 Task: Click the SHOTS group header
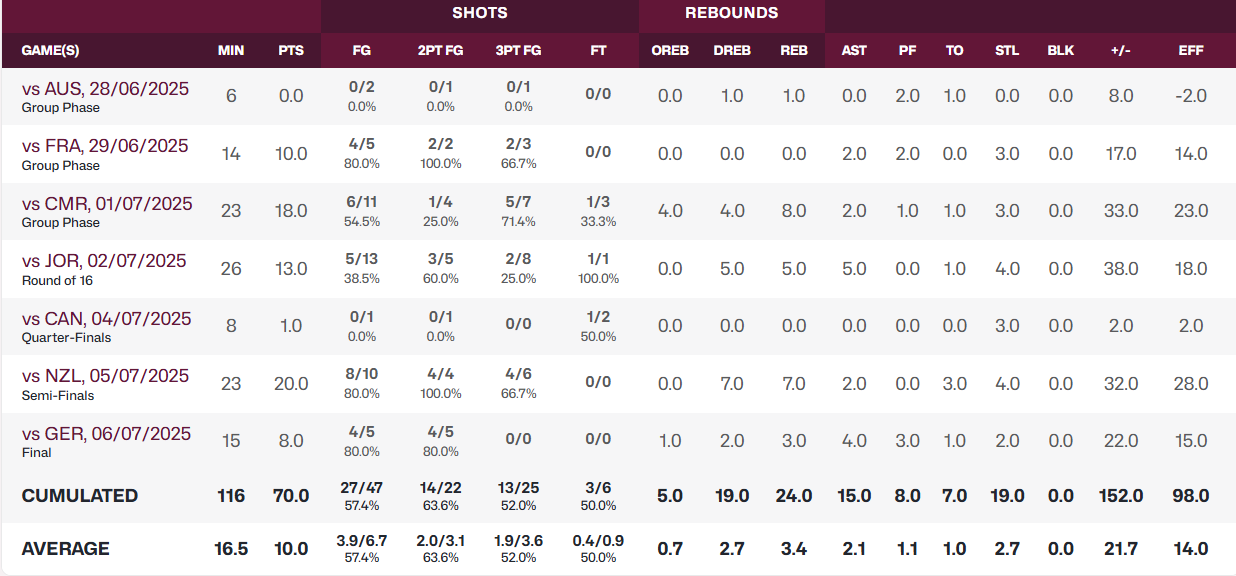480,13
